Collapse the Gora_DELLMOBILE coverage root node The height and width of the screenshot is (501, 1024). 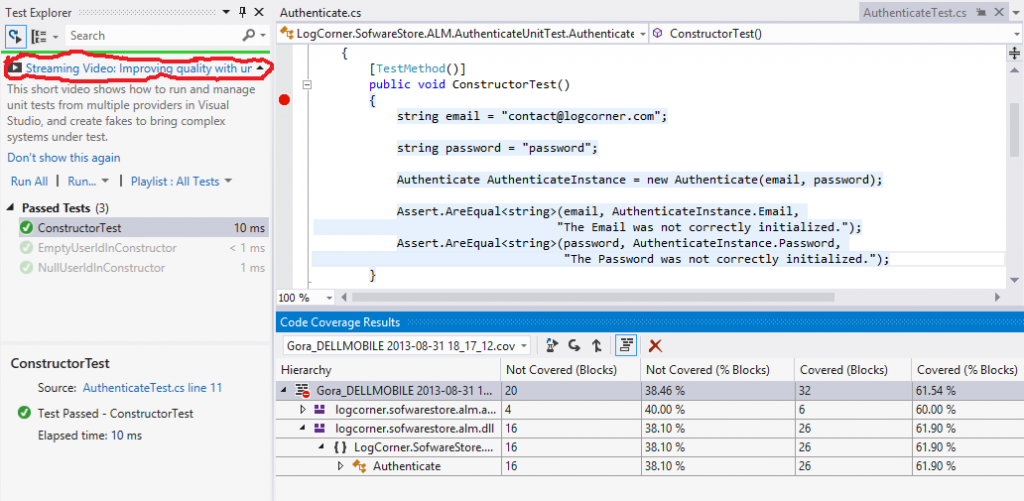click(284, 391)
